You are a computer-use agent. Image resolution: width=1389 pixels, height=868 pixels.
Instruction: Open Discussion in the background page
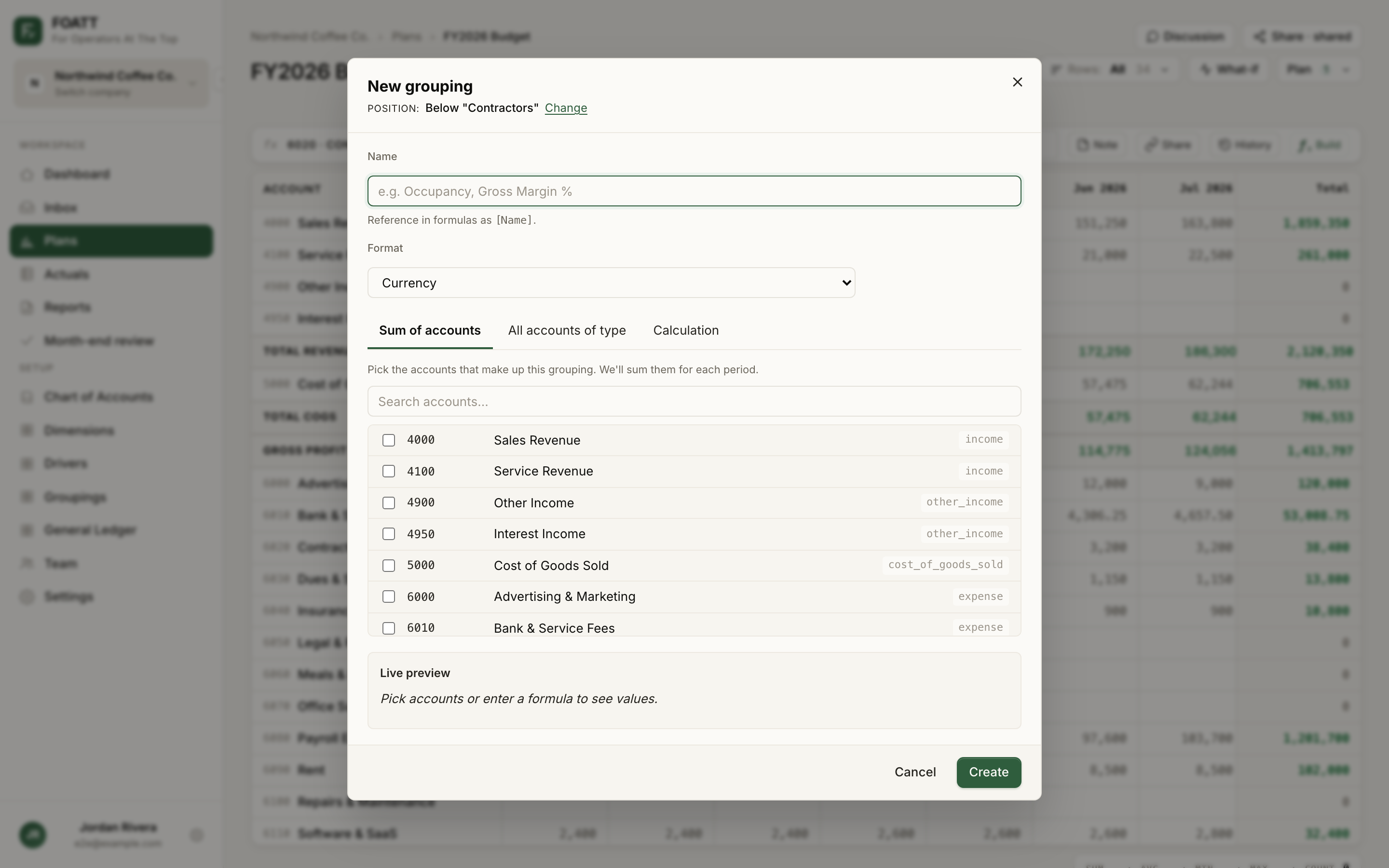tap(1185, 37)
